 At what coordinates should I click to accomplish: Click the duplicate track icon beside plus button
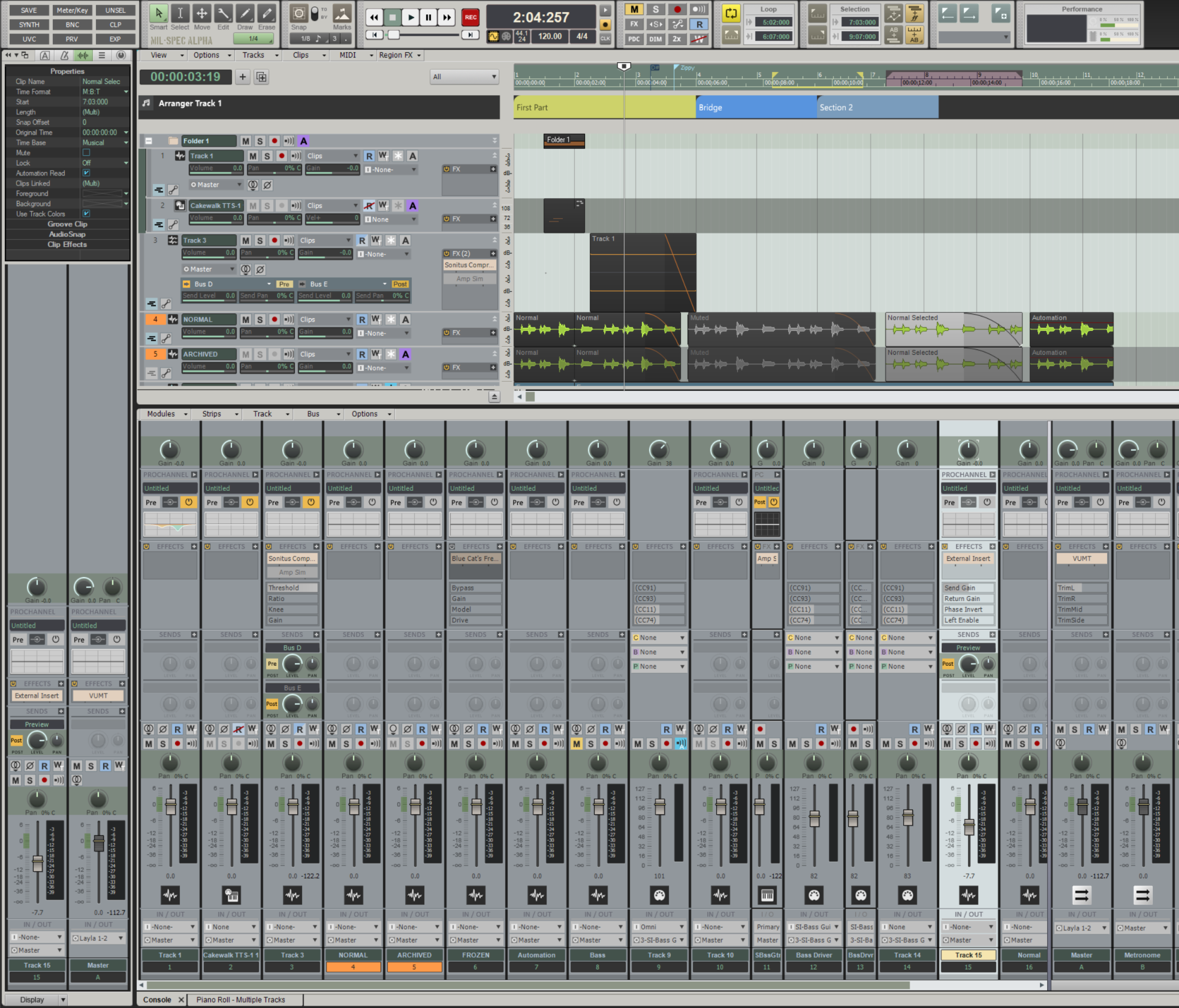tap(261, 77)
